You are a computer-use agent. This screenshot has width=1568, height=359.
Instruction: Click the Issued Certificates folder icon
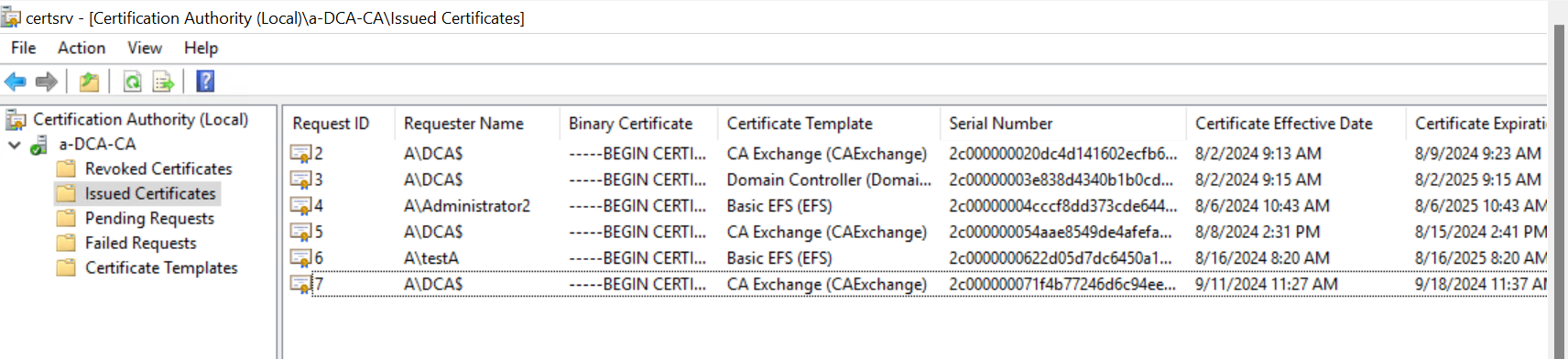point(66,194)
